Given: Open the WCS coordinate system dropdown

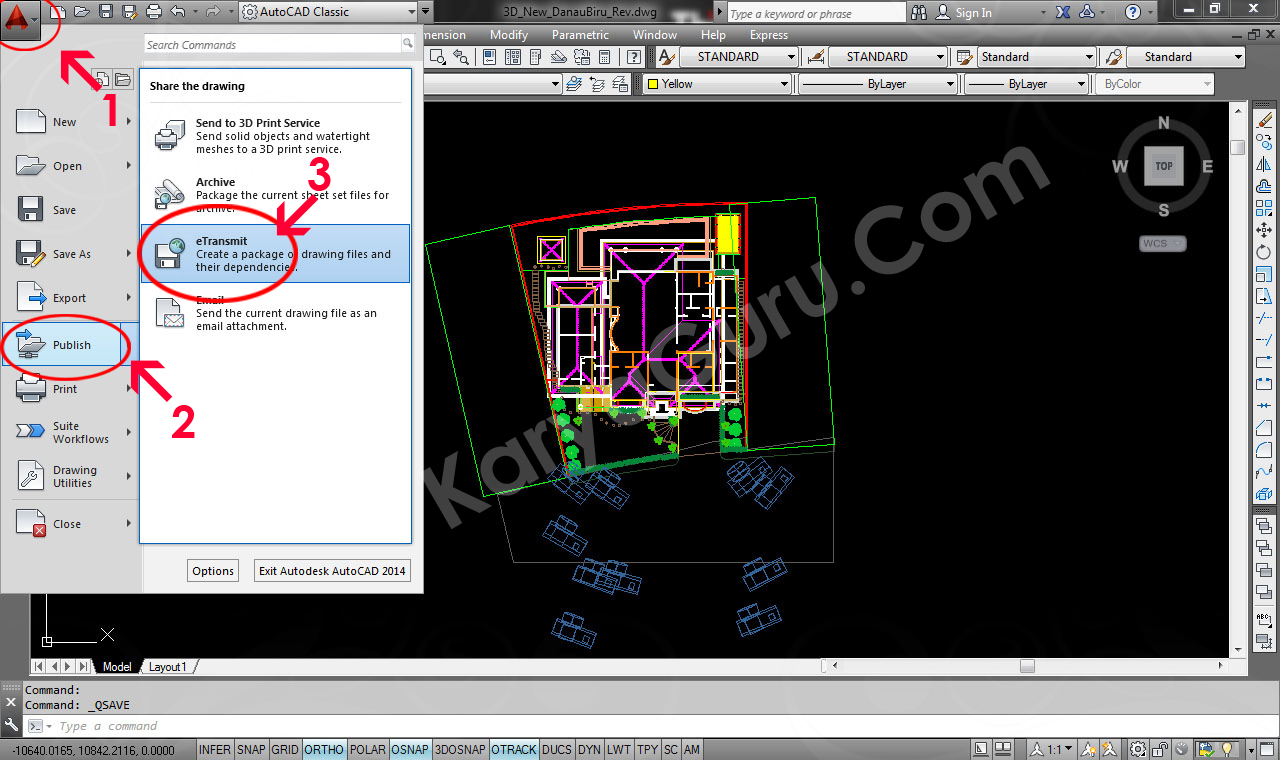Looking at the screenshot, I should click(1162, 243).
